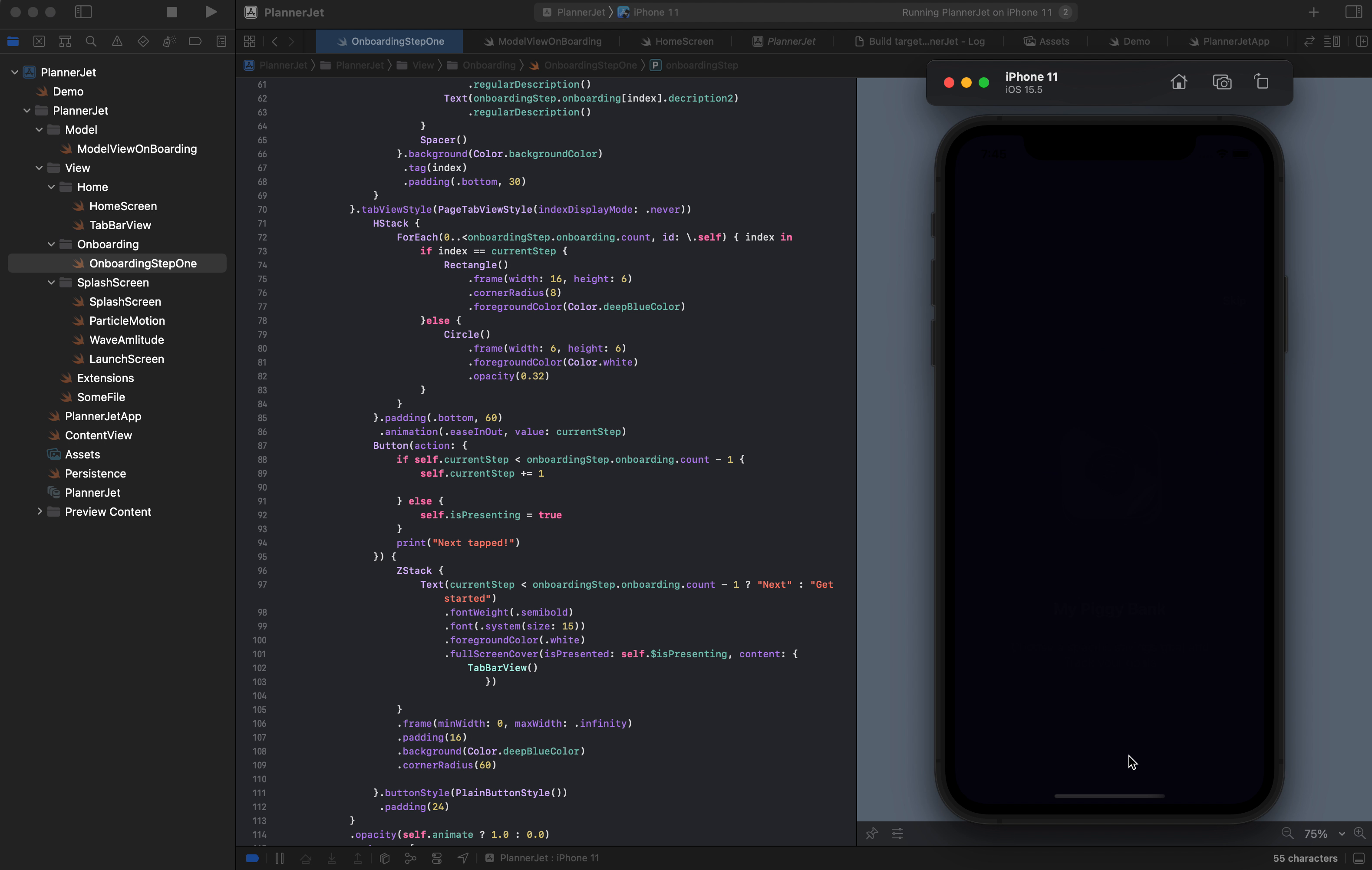Collapse the Onboarding folder

(x=52, y=244)
